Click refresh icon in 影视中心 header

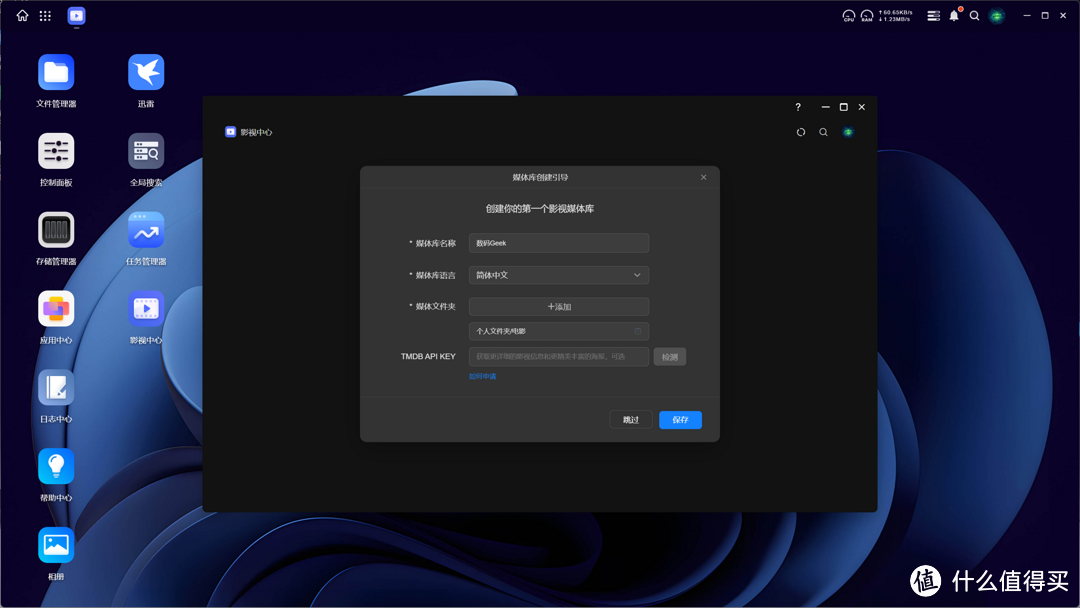[x=801, y=132]
